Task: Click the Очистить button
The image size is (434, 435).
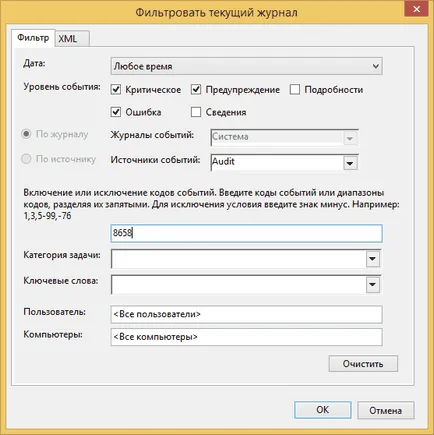Action: 363,364
